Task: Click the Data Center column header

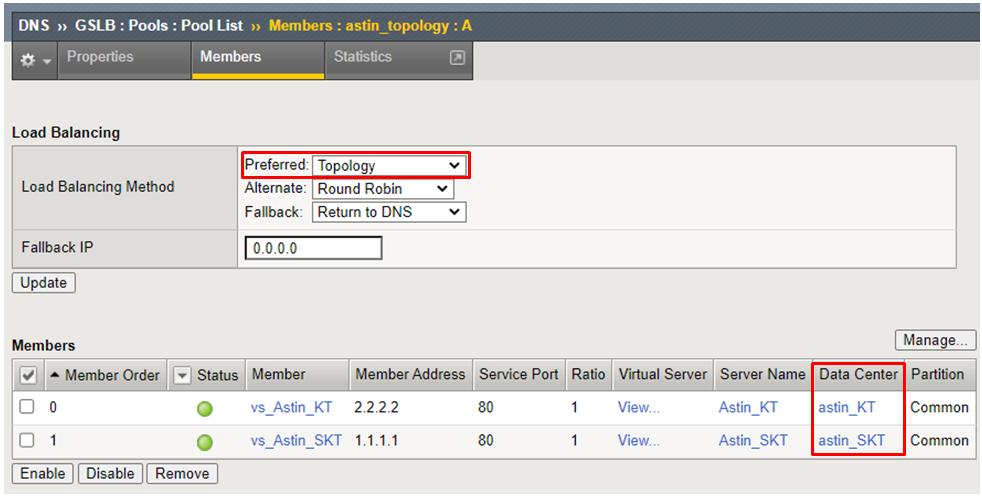Action: tap(858, 375)
